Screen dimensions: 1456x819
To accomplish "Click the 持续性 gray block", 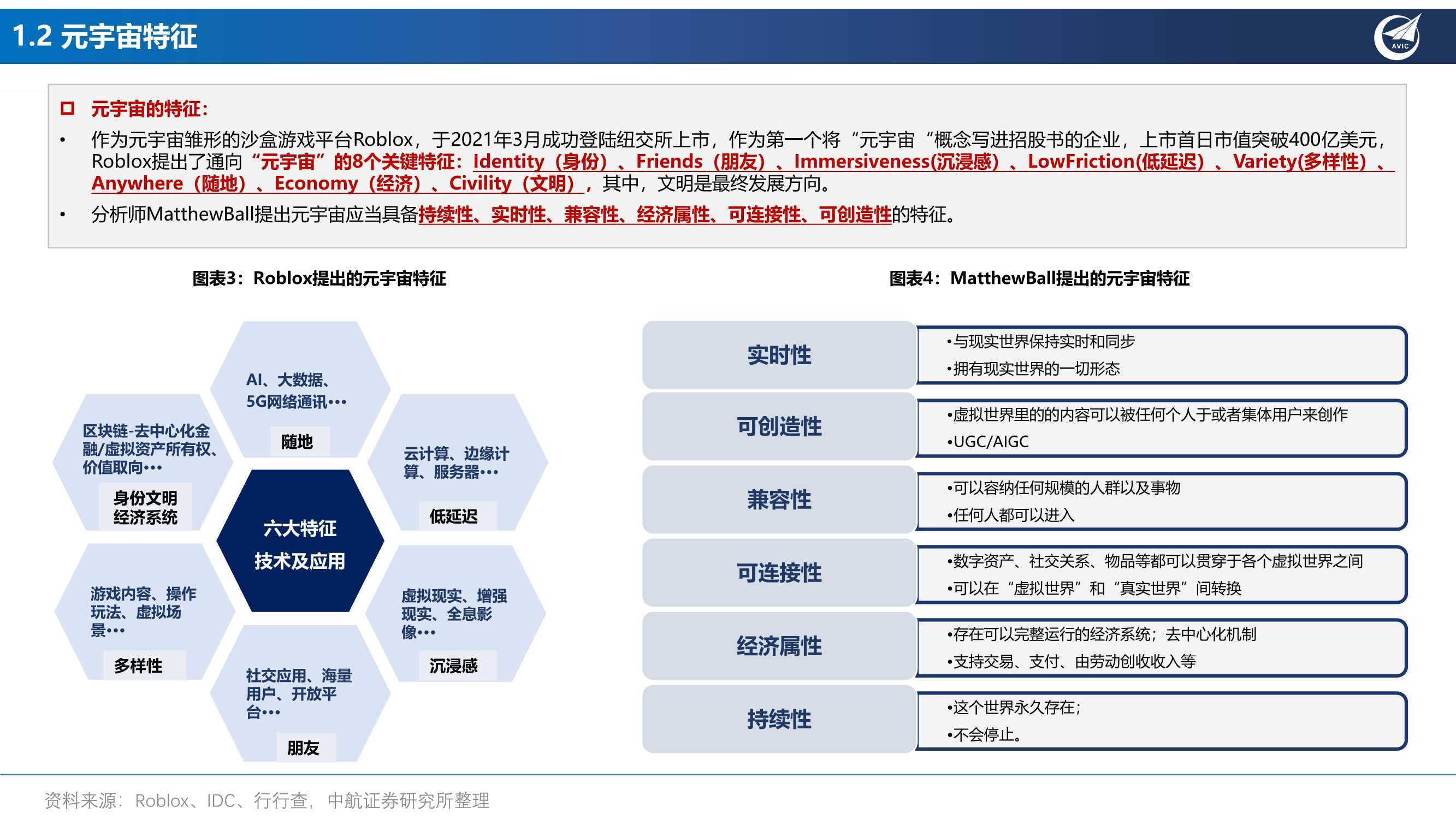I will pyautogui.click(x=779, y=719).
